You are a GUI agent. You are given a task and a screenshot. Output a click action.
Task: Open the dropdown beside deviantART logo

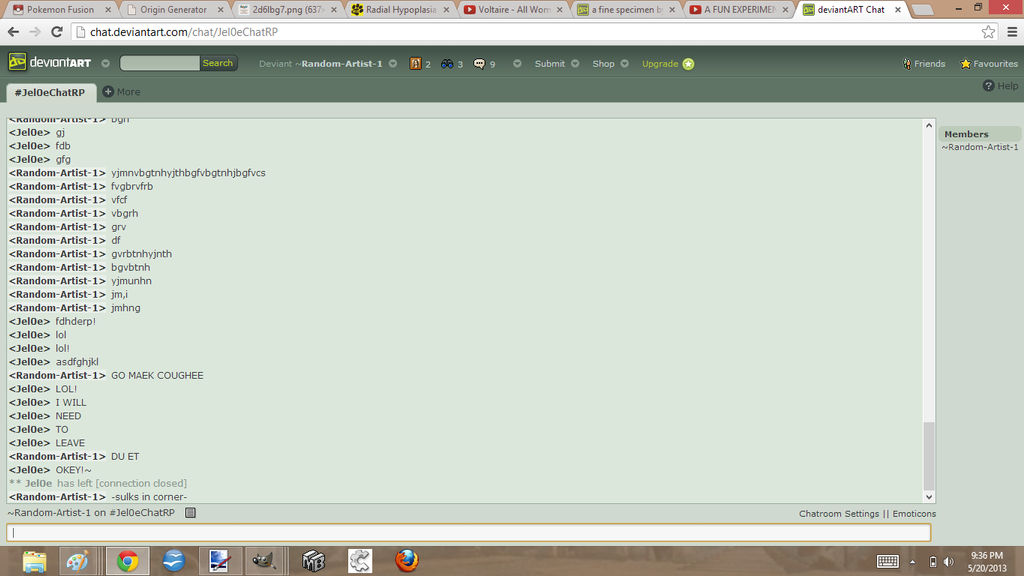click(105, 63)
